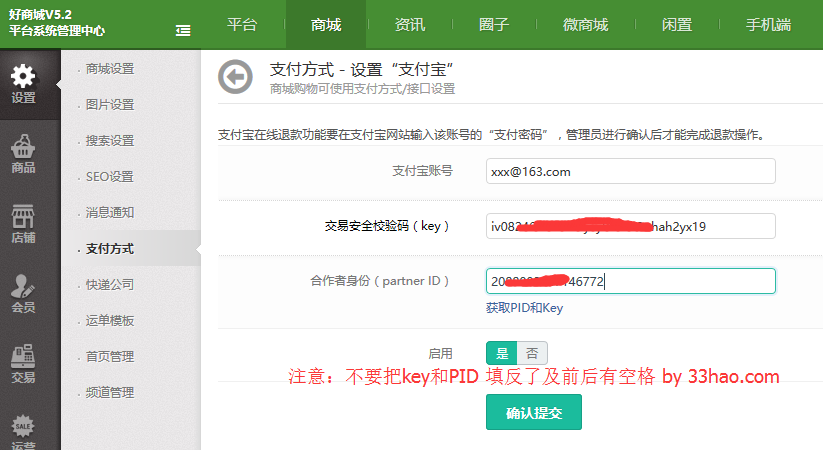Focus the 支付宝账号 input field
823x450 pixels.
pos(630,171)
